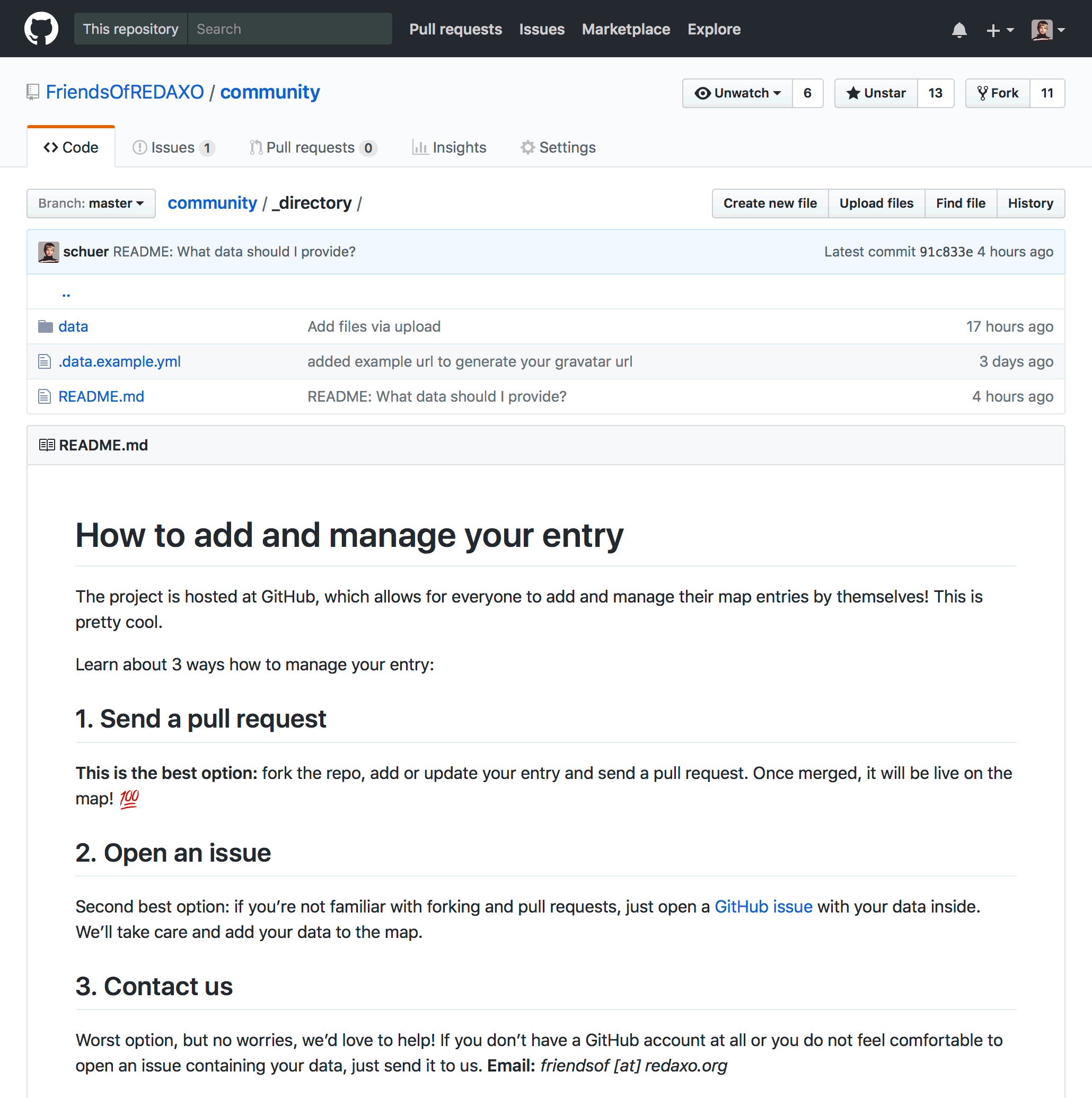Open Explore in top navigation
The image size is (1092, 1098).
(x=714, y=29)
